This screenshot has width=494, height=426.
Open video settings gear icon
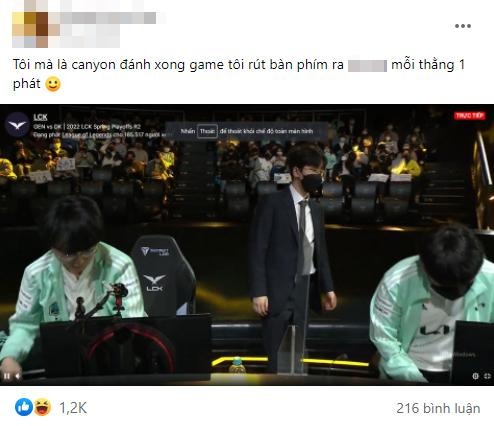475,376
